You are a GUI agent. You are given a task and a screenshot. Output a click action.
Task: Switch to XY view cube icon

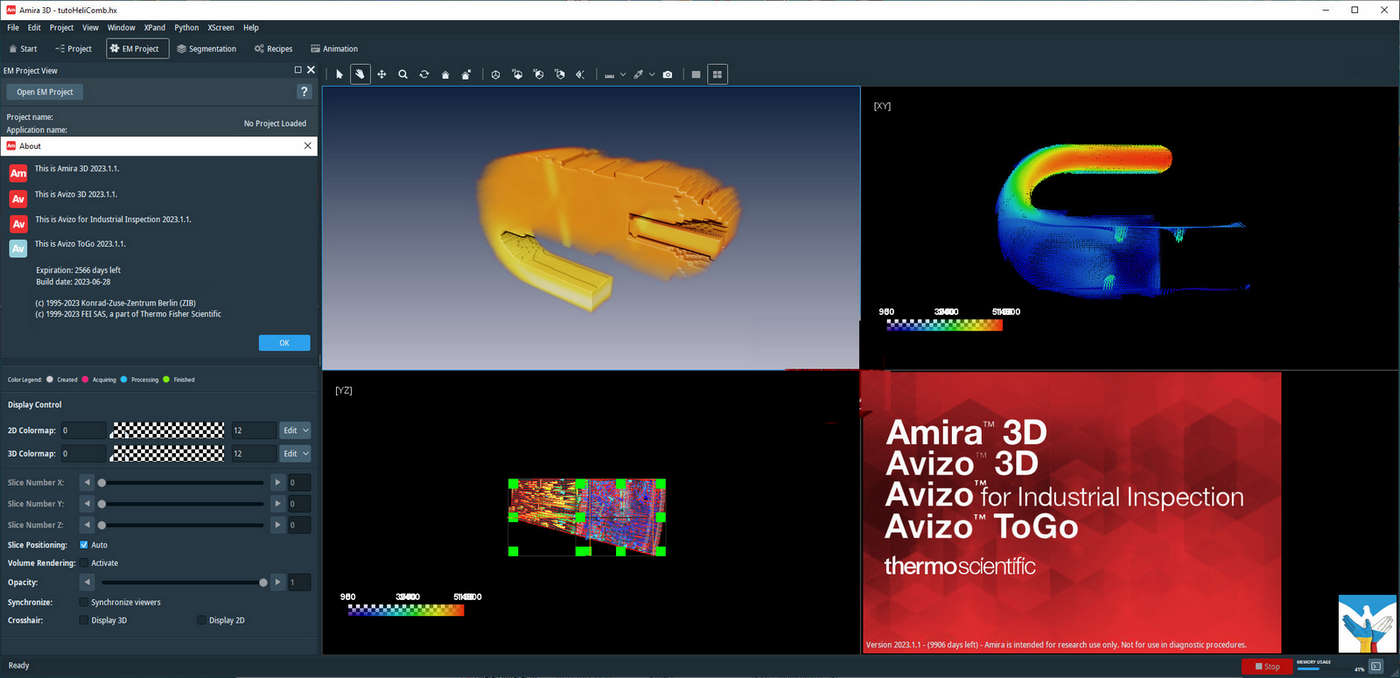pyautogui.click(x=517, y=74)
